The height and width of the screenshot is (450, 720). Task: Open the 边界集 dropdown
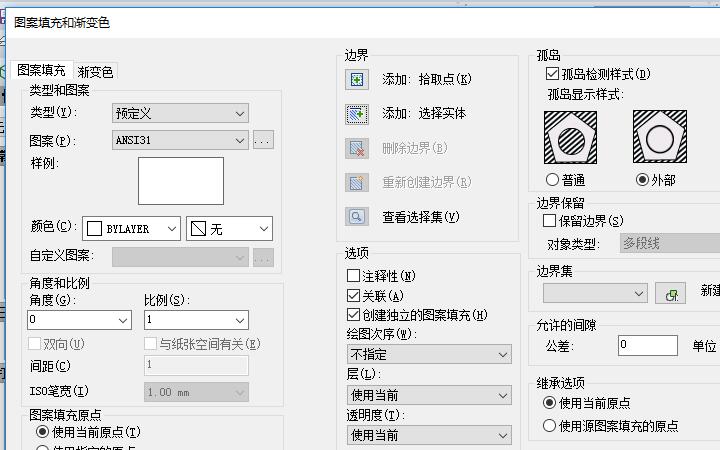tap(596, 293)
